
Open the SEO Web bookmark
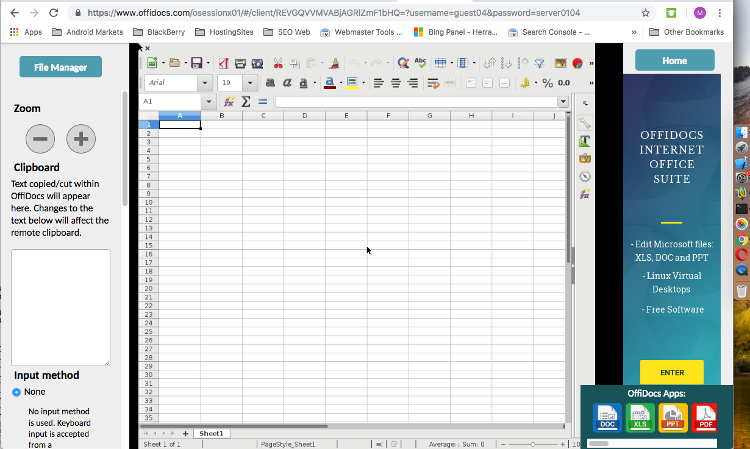tap(288, 32)
